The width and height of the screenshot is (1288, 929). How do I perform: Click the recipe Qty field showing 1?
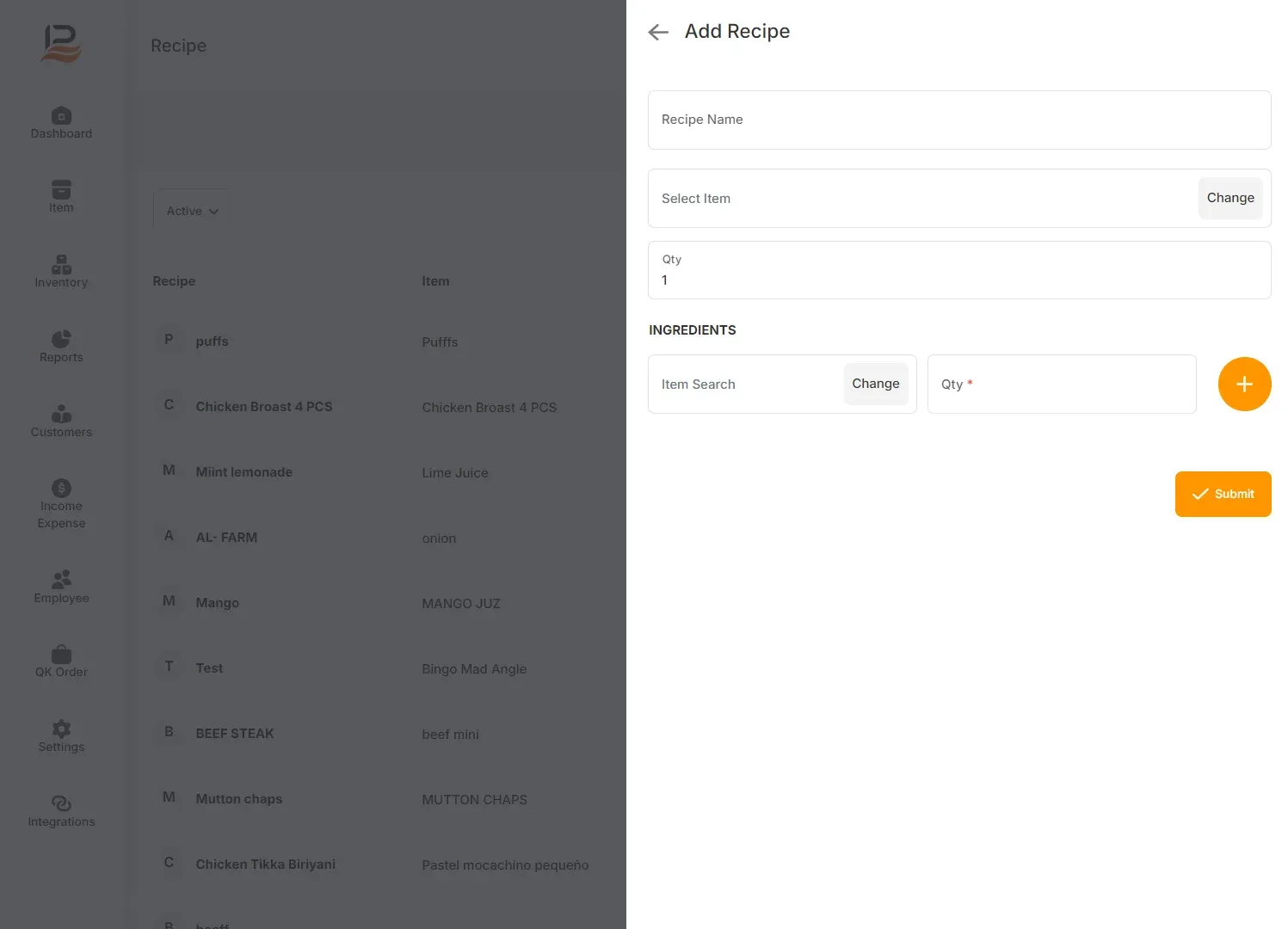click(959, 270)
